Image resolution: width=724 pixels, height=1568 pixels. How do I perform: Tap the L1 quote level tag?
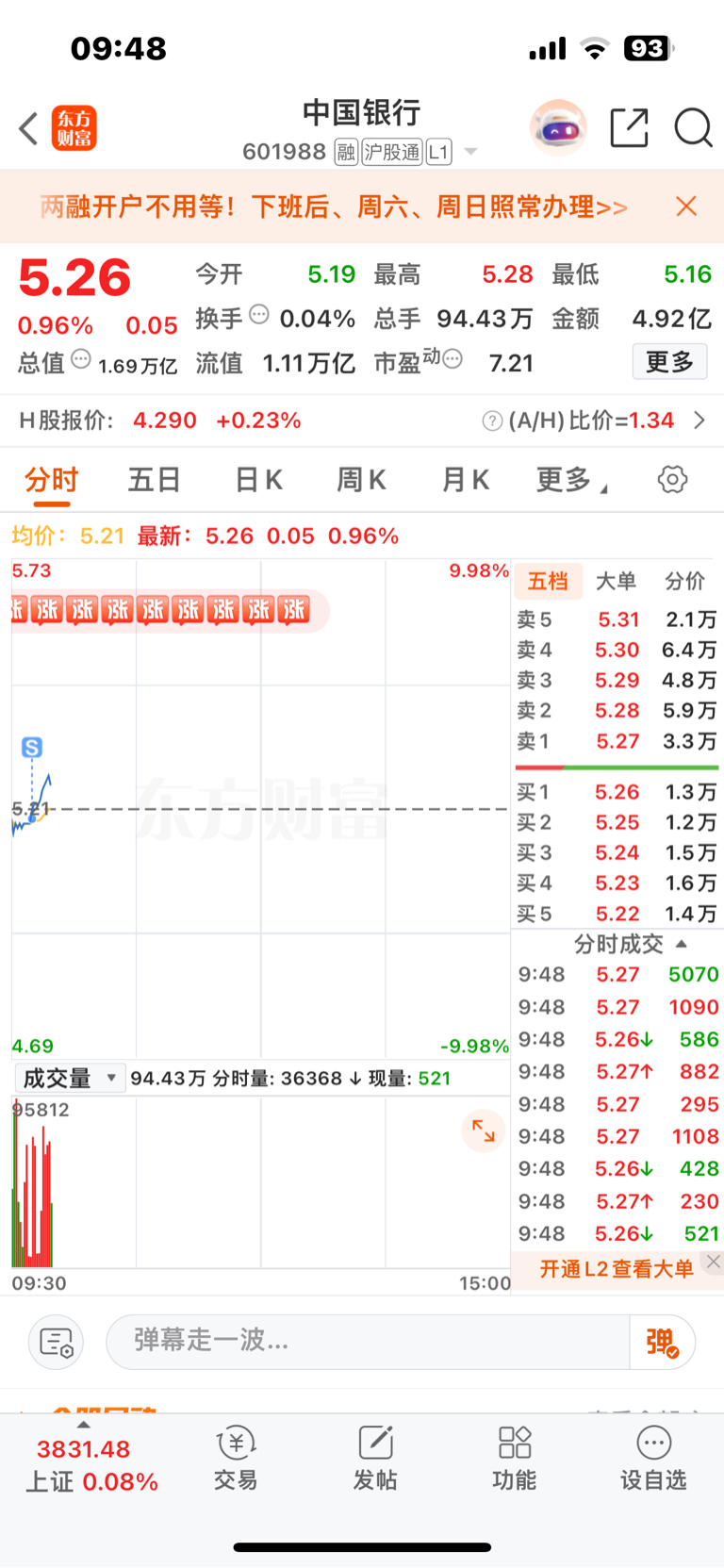(x=438, y=152)
